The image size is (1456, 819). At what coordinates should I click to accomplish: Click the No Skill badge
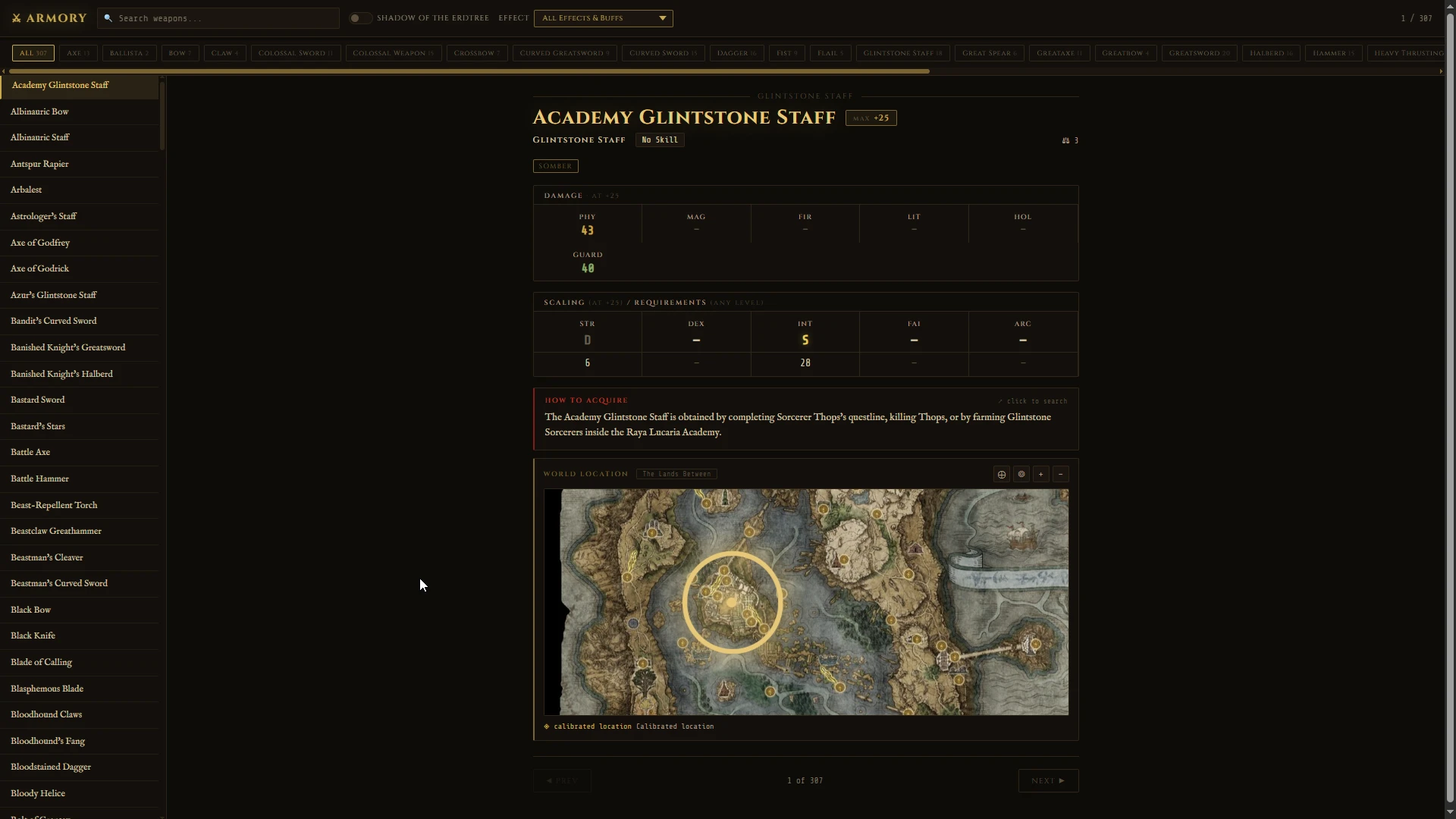(x=660, y=140)
